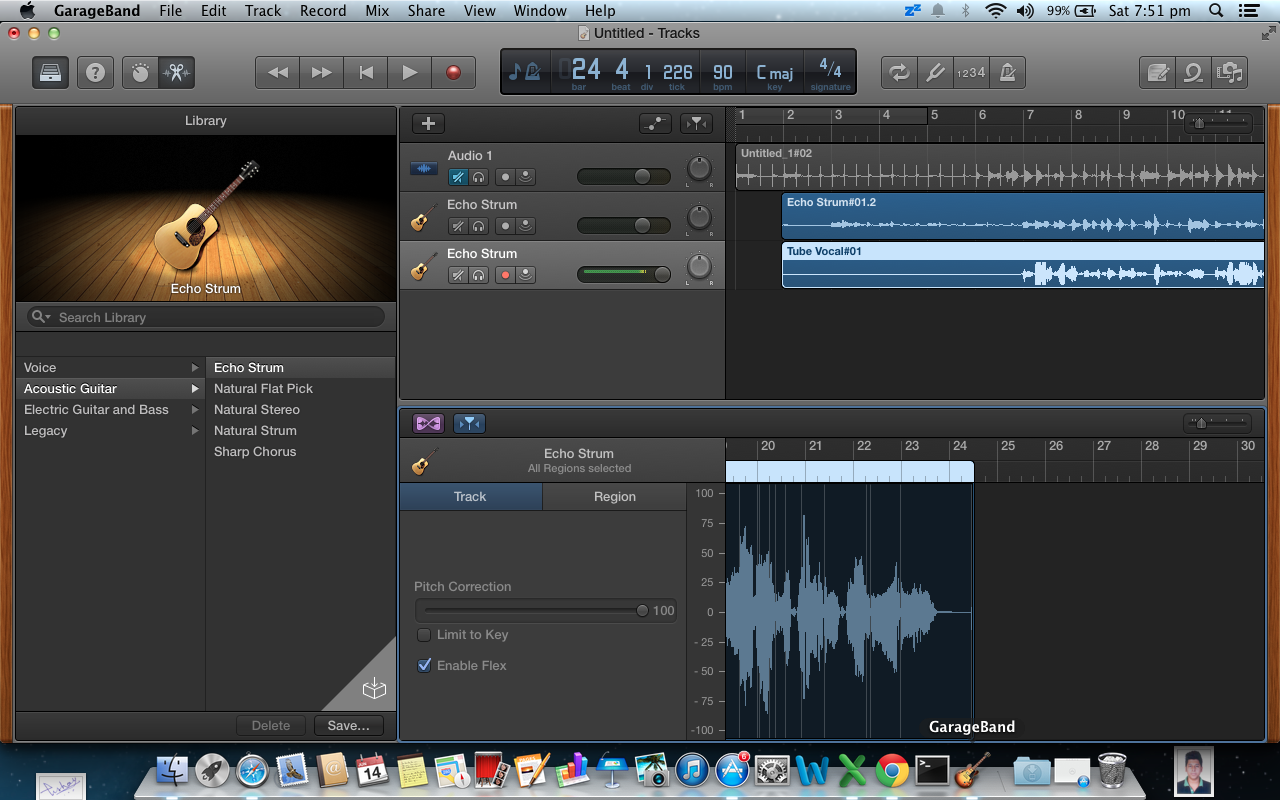Click the Rewind transport button

278,73
